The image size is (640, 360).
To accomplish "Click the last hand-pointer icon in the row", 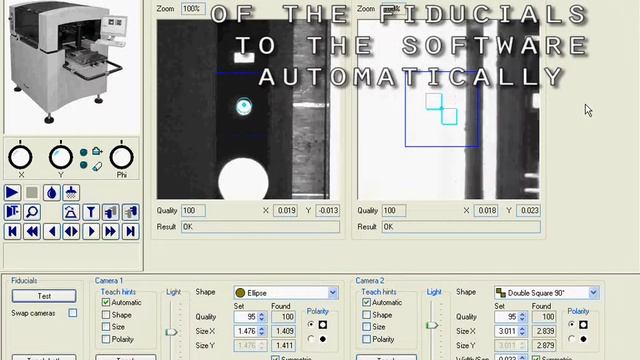I will click(131, 212).
